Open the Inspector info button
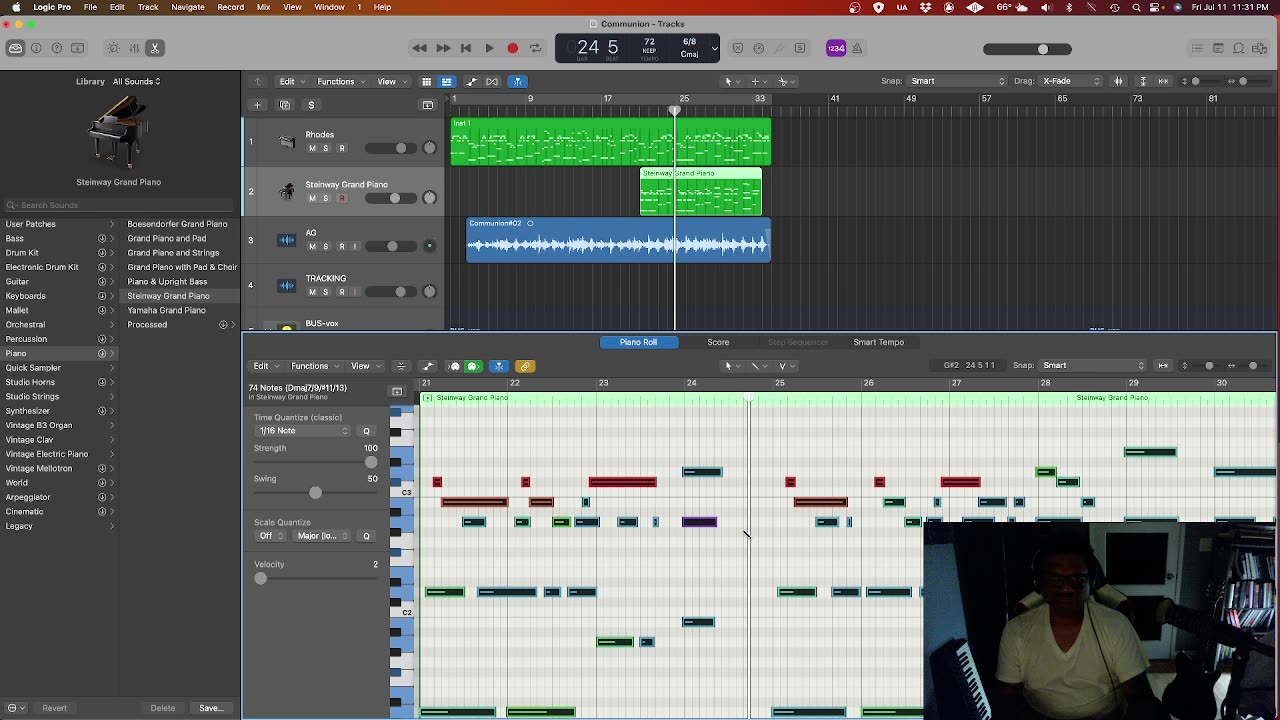 pos(37,48)
